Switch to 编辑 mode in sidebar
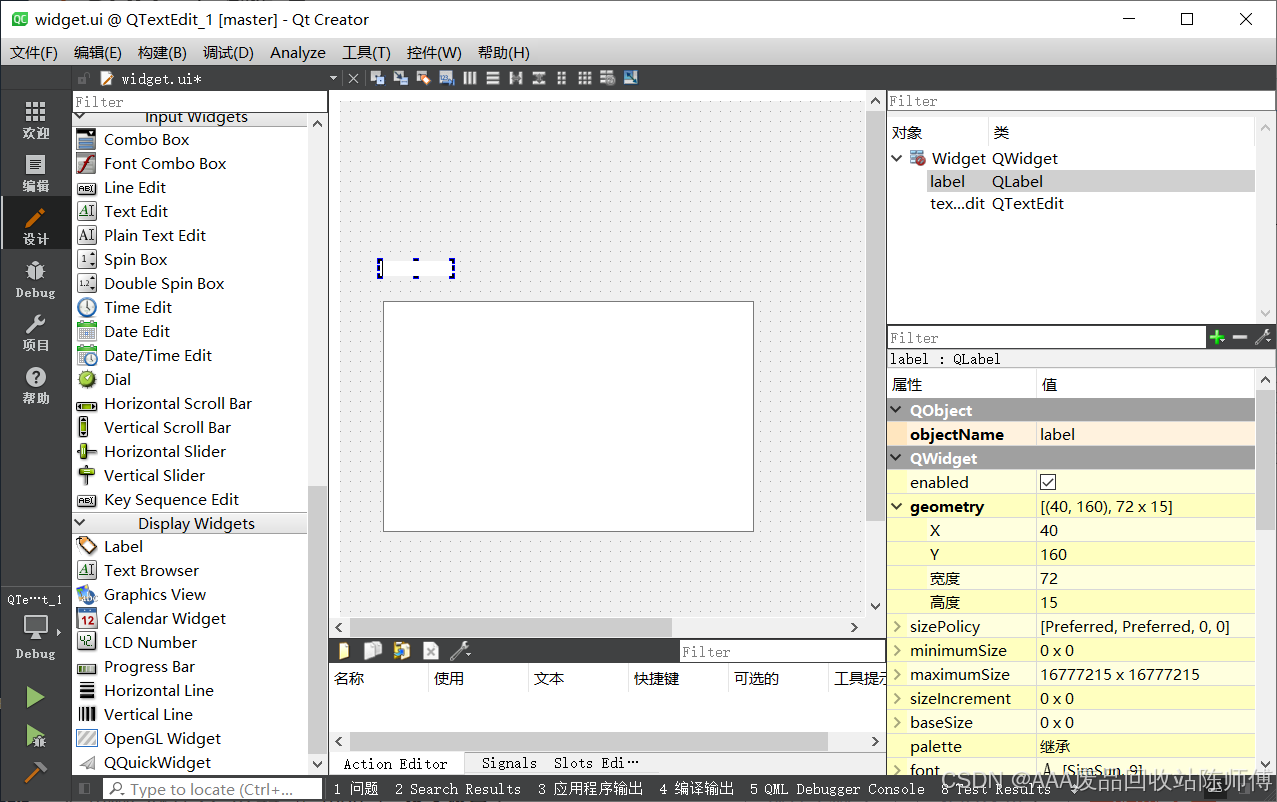The image size is (1277, 802). (36, 174)
